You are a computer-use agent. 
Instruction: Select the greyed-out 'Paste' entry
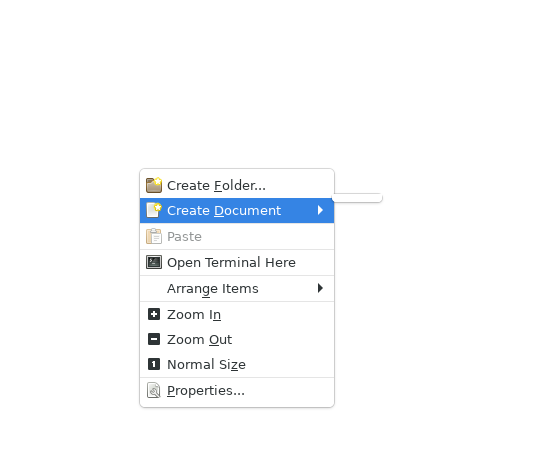pos(237,236)
